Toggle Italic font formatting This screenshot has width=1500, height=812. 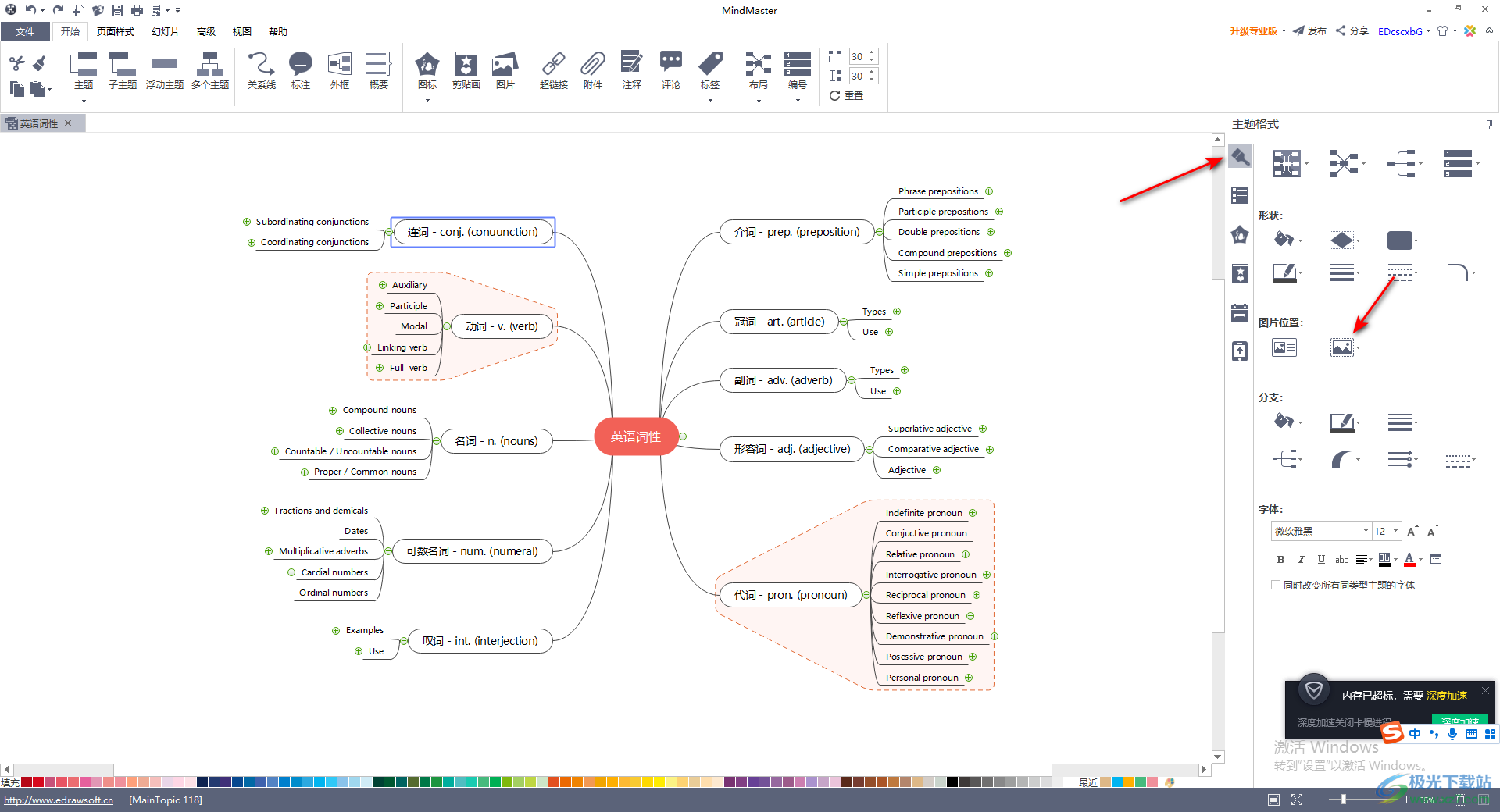coord(1301,559)
